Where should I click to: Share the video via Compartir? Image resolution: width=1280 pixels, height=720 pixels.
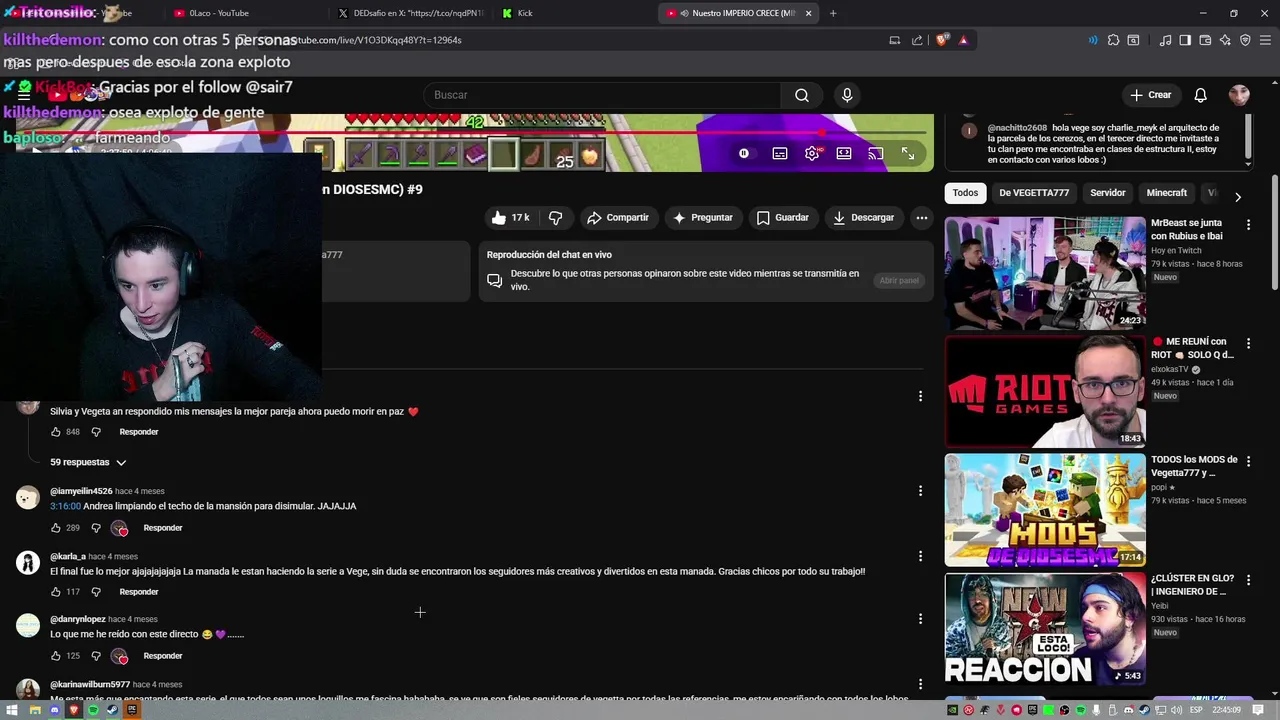(x=618, y=217)
